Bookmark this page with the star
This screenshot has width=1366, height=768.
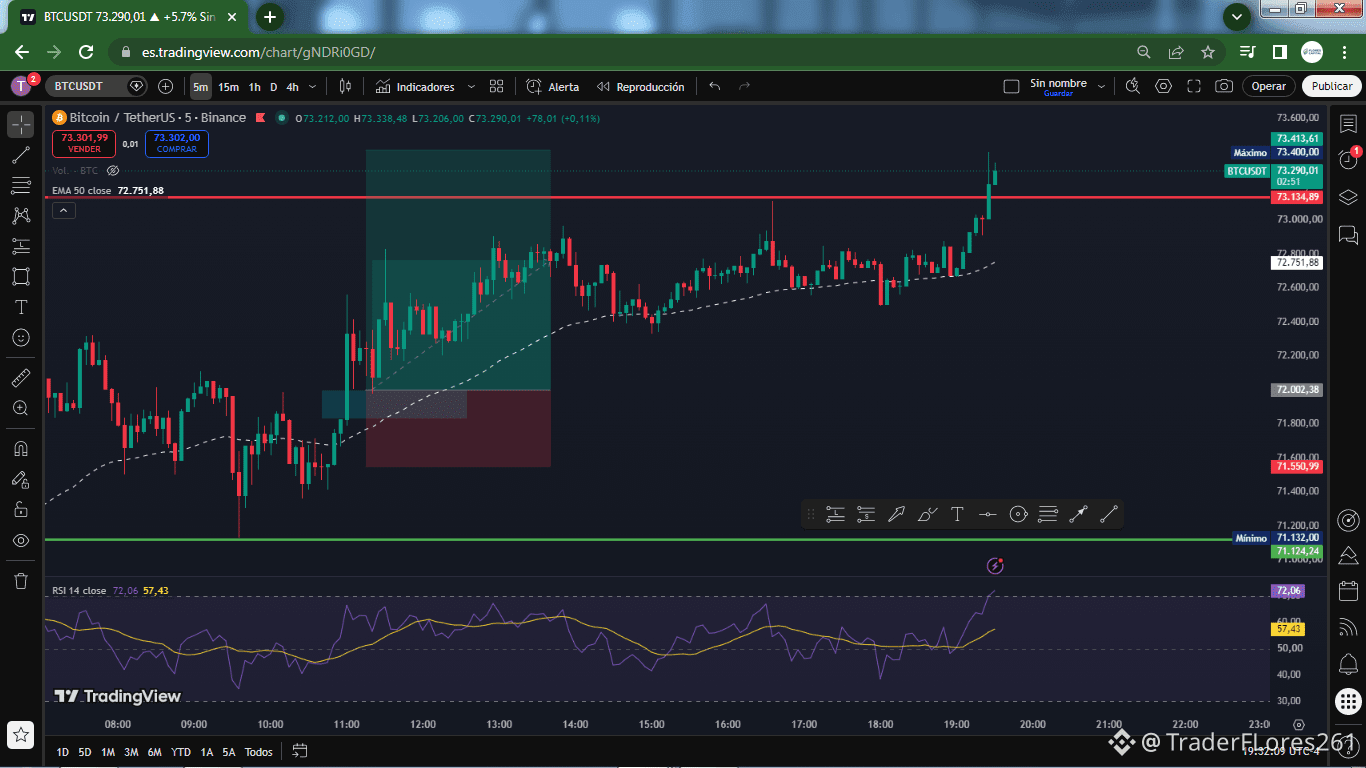click(x=1208, y=52)
